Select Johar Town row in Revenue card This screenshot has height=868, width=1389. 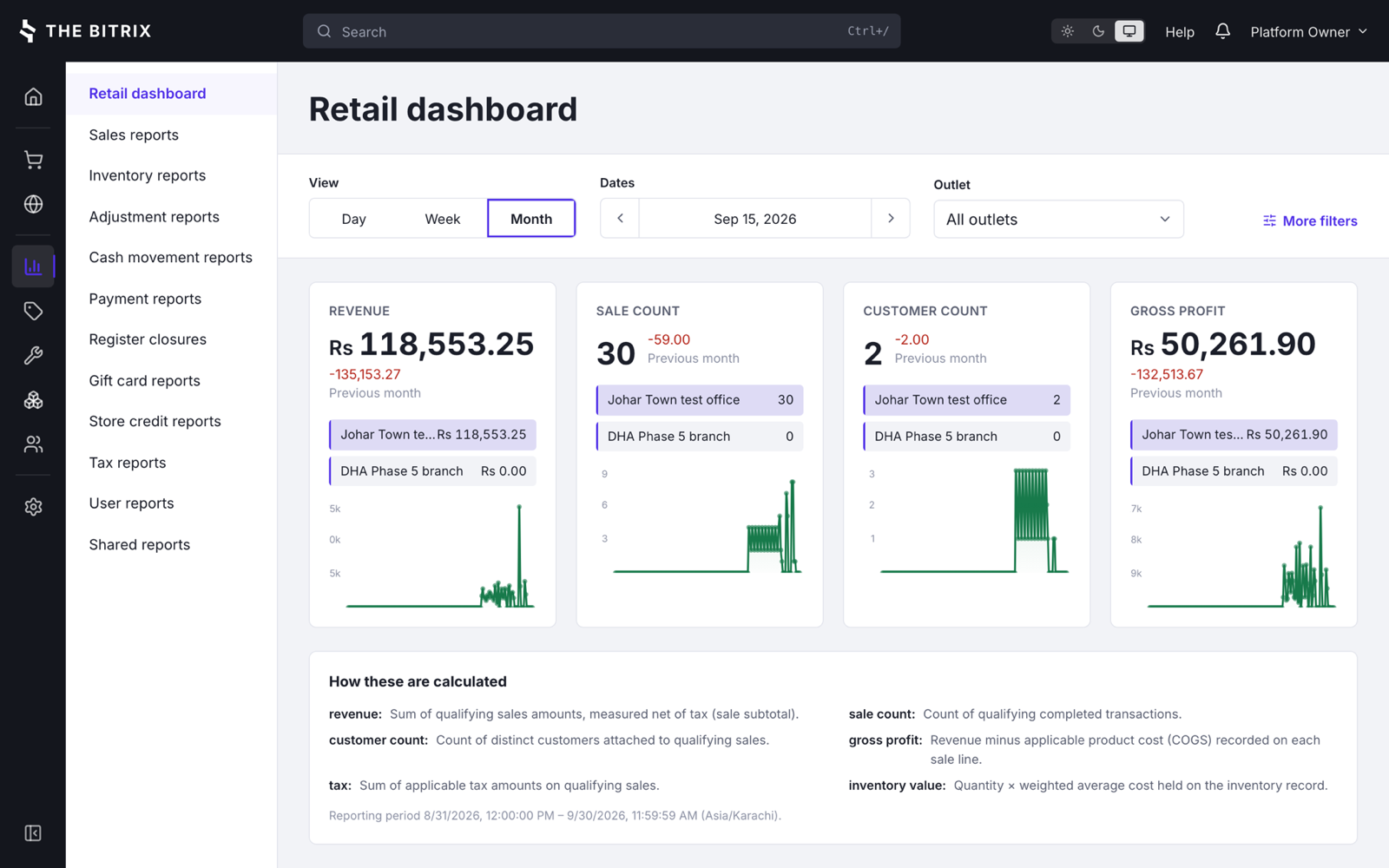pyautogui.click(x=432, y=435)
